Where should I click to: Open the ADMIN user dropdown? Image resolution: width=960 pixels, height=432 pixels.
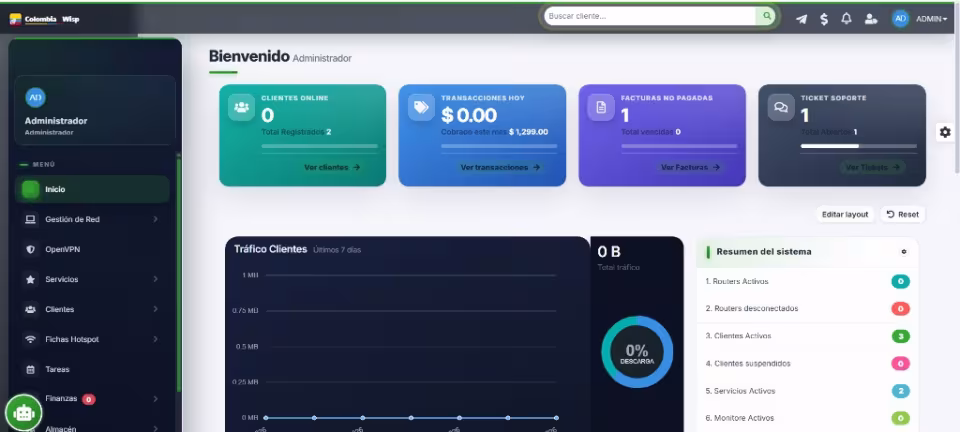click(931, 19)
